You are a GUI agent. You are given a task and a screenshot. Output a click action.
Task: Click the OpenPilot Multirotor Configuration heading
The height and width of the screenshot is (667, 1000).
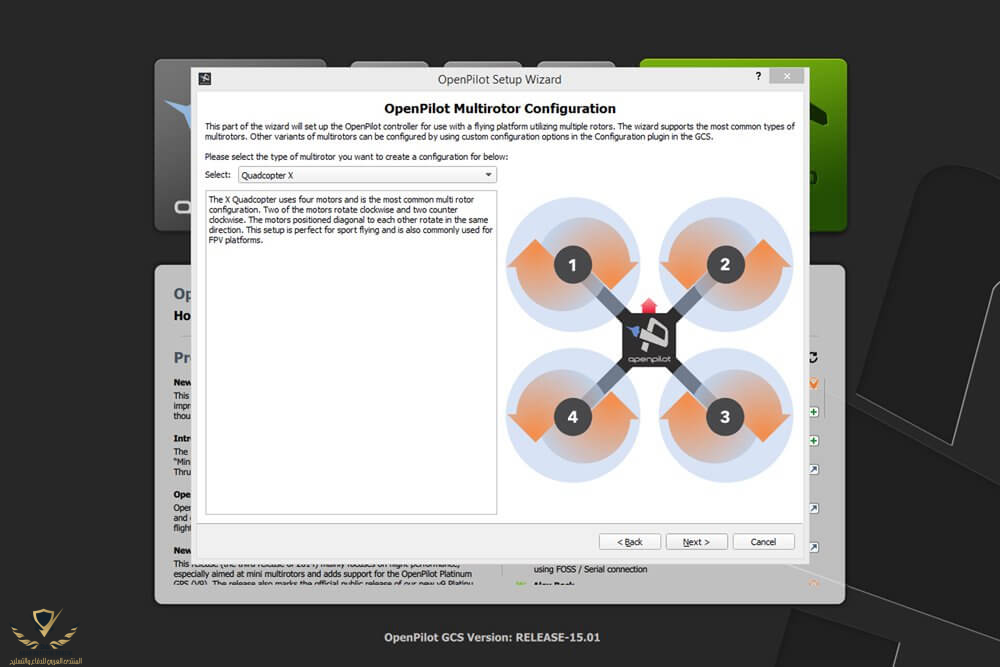coord(500,108)
